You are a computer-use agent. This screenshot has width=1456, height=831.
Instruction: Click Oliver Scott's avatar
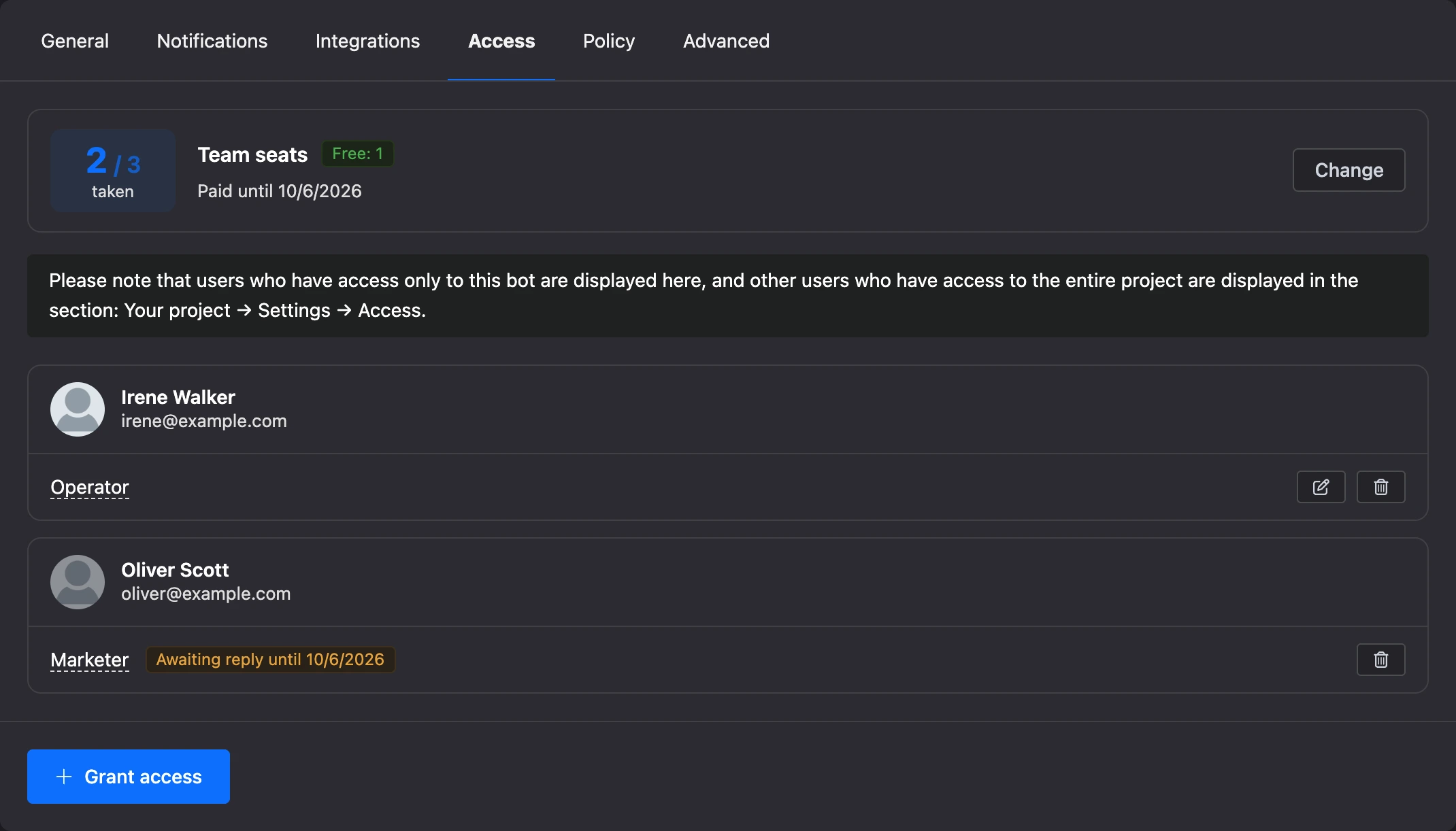click(x=78, y=582)
